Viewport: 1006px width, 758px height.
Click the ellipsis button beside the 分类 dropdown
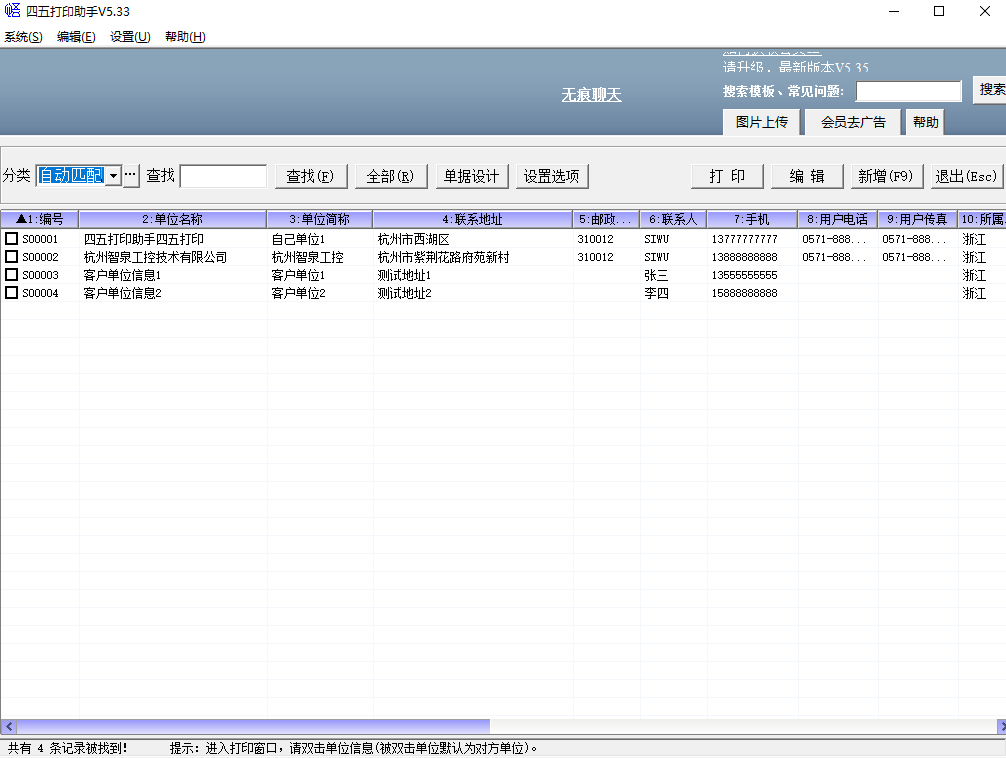(131, 175)
